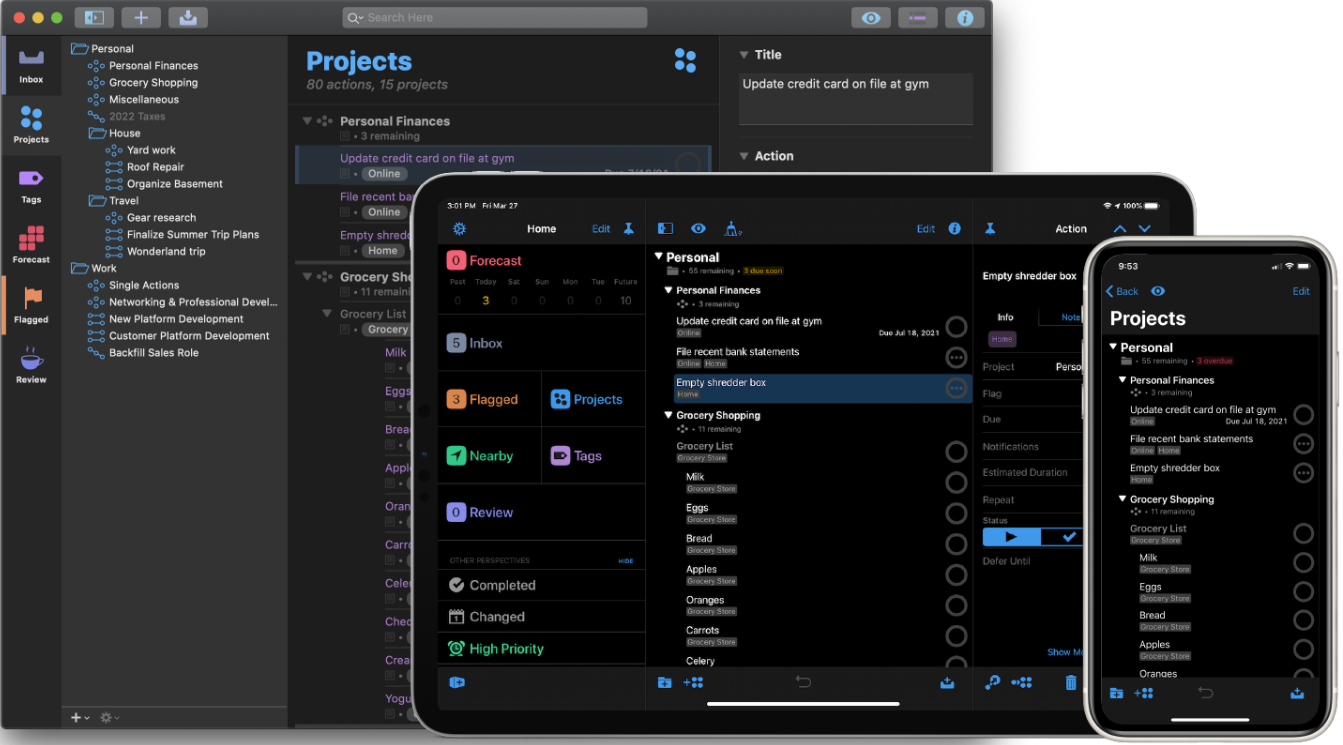Select the Forecast perspective in the Mac sidebar
This screenshot has height=745, width=1343.
[31, 245]
